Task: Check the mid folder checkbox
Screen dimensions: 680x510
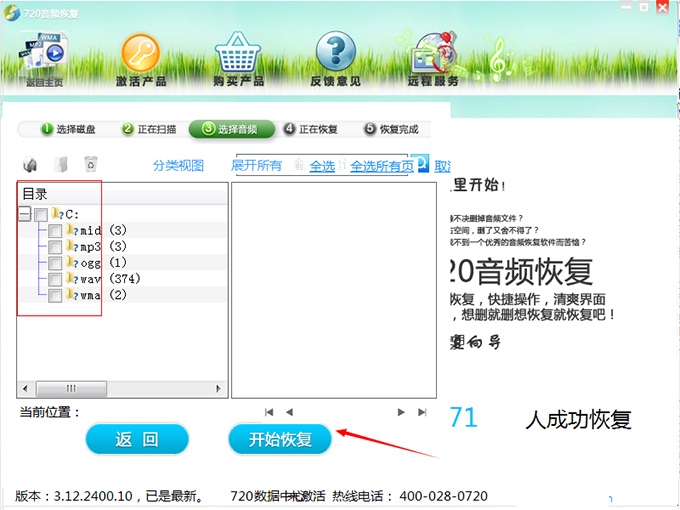Action: (x=55, y=231)
